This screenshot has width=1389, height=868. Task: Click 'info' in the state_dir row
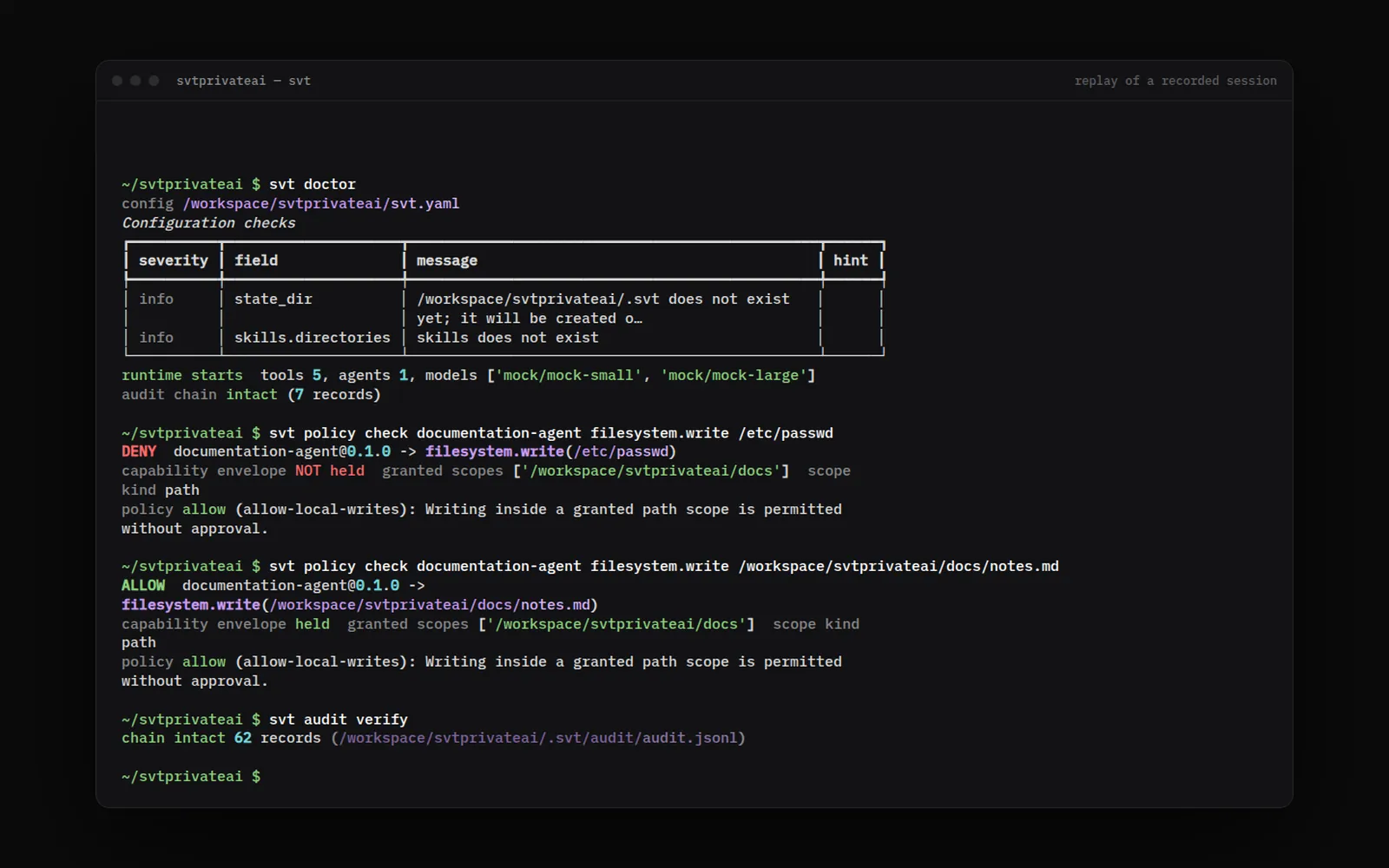[156, 299]
